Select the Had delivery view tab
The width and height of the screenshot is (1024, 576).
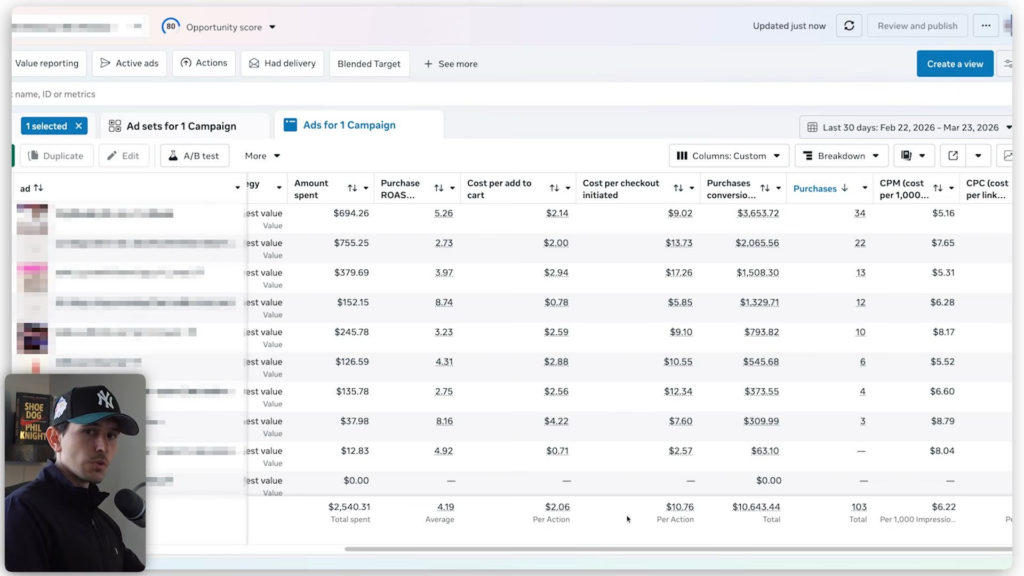click(x=282, y=63)
